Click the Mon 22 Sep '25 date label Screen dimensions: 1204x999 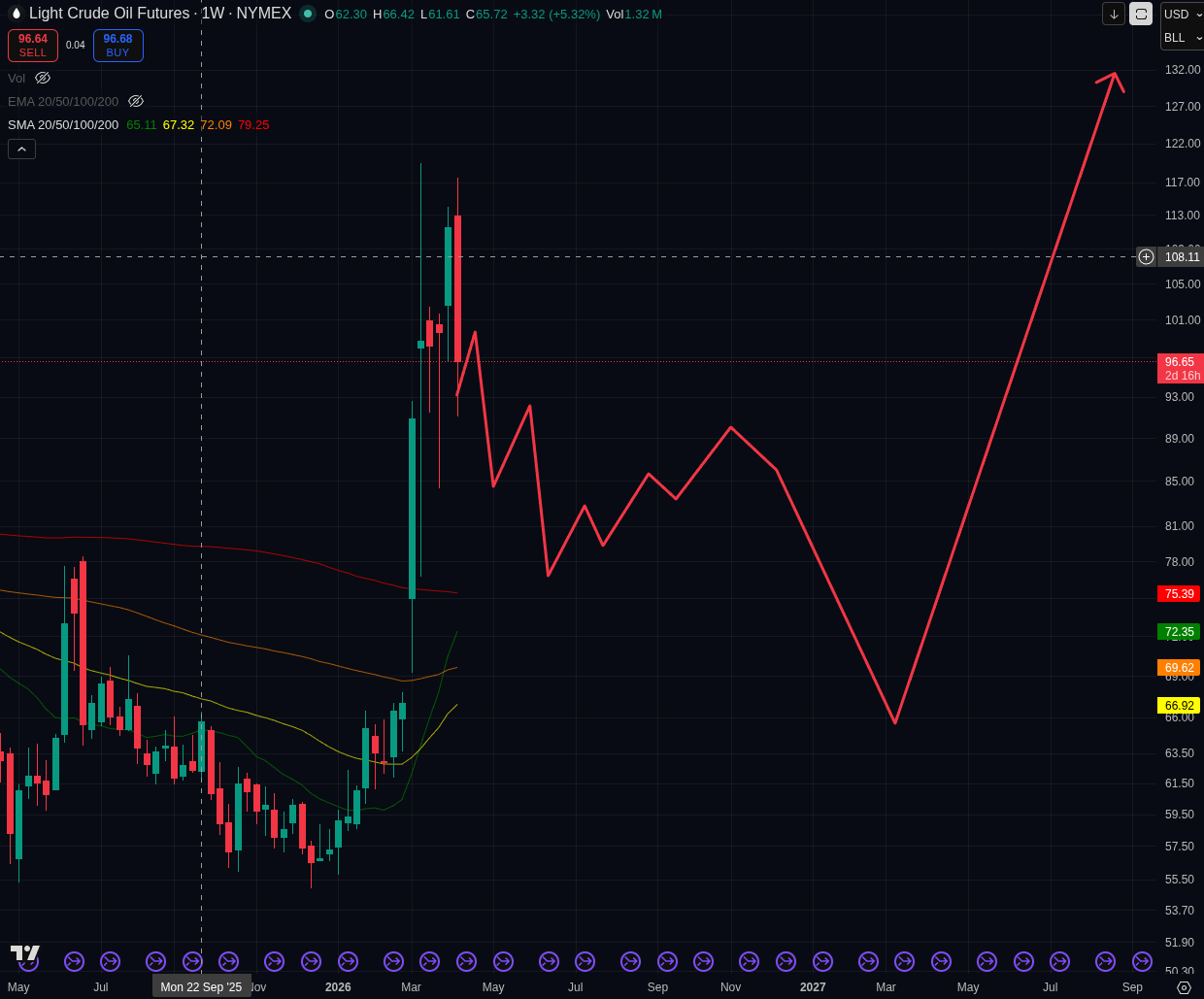pyautogui.click(x=201, y=986)
